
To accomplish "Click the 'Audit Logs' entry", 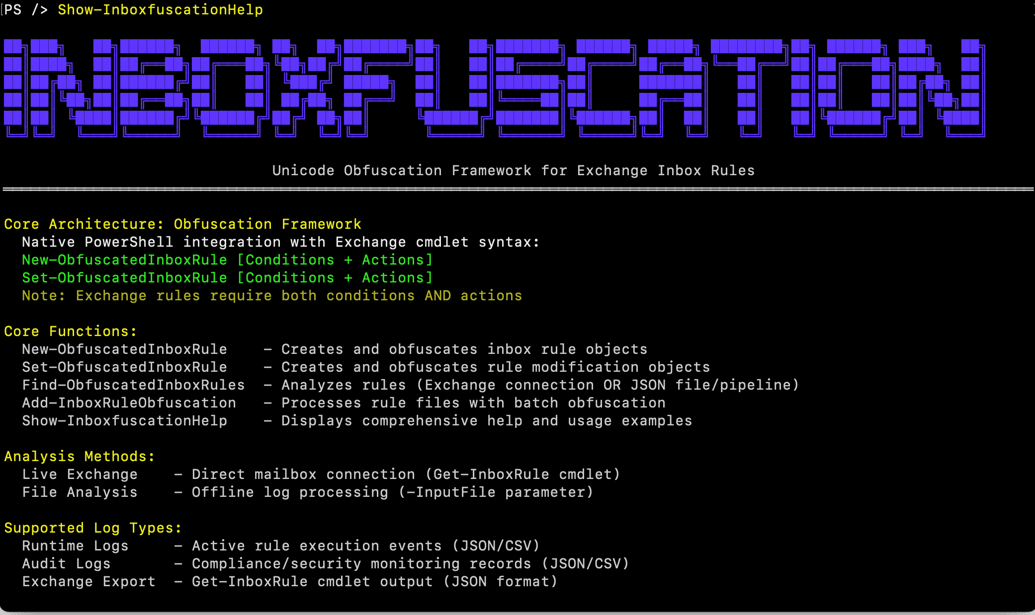I will (x=66, y=564).
